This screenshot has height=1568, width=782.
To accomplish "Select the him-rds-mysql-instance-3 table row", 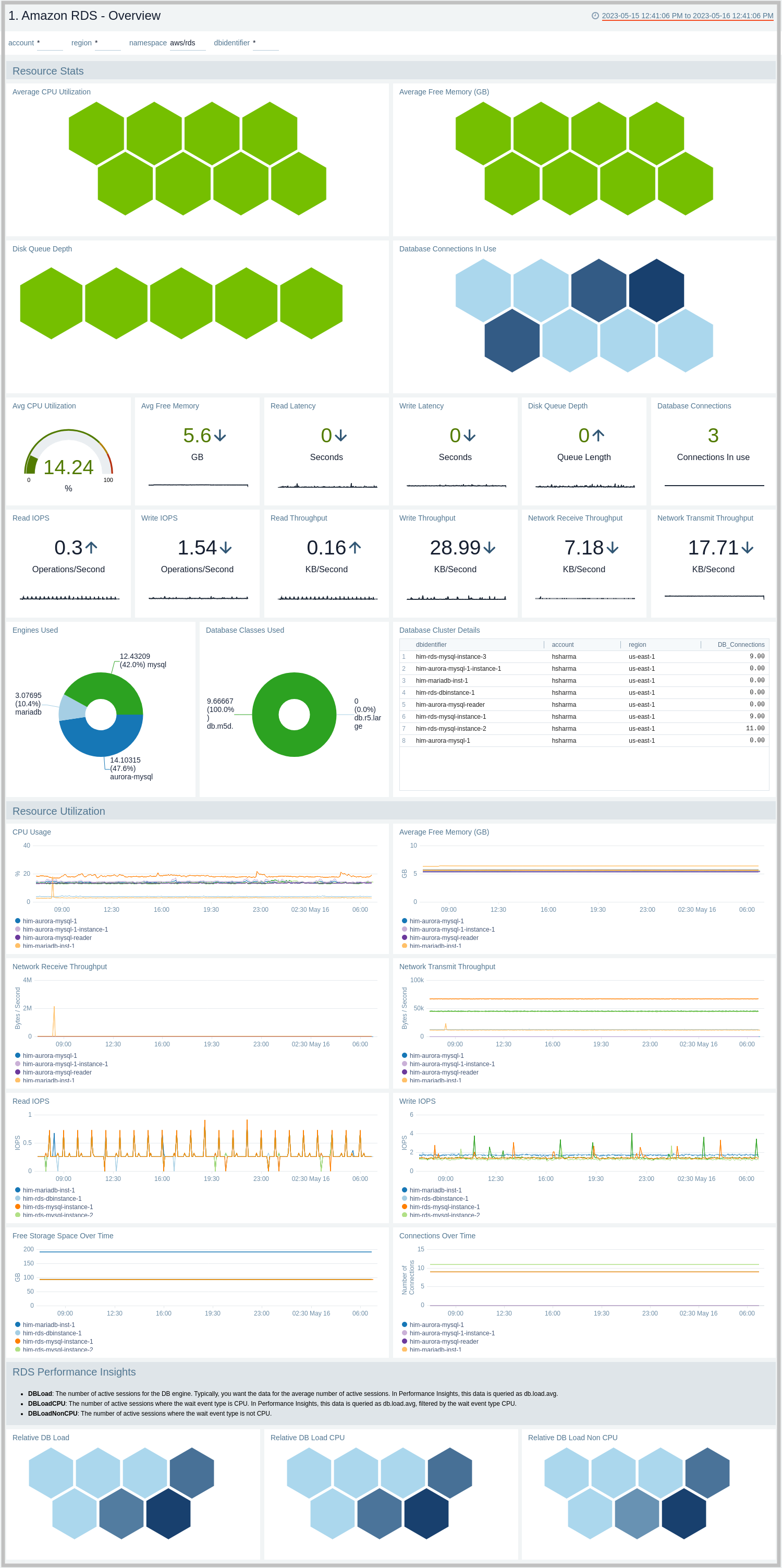I will [450, 657].
